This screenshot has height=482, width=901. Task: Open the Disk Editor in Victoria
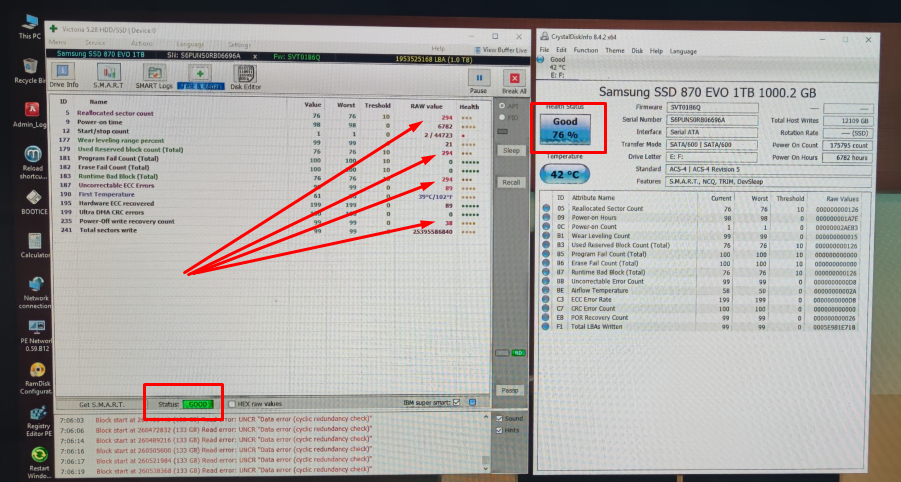[245, 77]
